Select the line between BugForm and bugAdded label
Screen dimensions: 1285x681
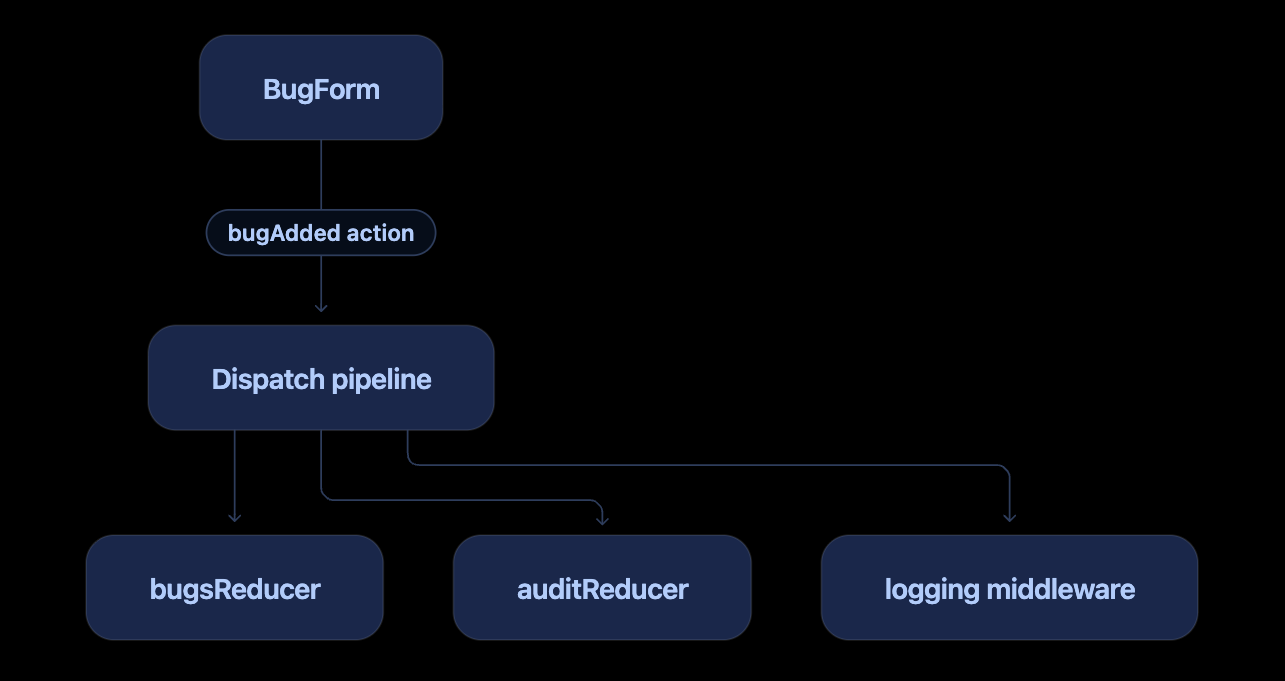321,175
